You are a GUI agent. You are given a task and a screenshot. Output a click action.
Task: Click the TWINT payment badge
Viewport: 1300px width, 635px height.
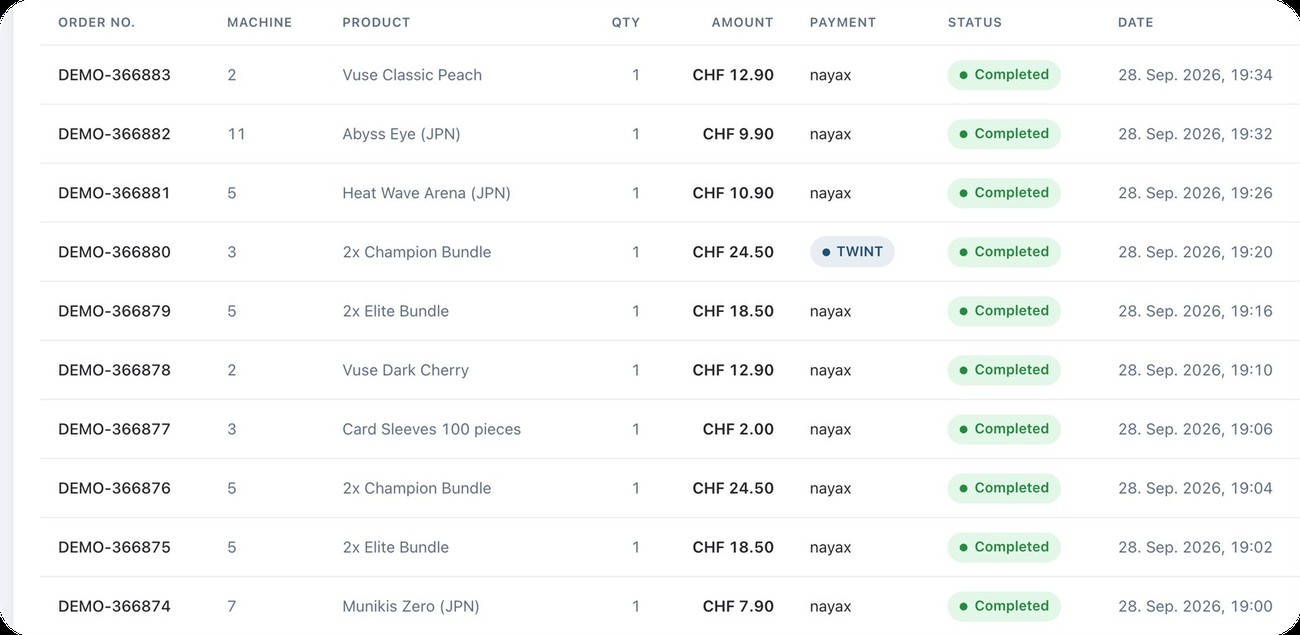pyautogui.click(x=852, y=252)
